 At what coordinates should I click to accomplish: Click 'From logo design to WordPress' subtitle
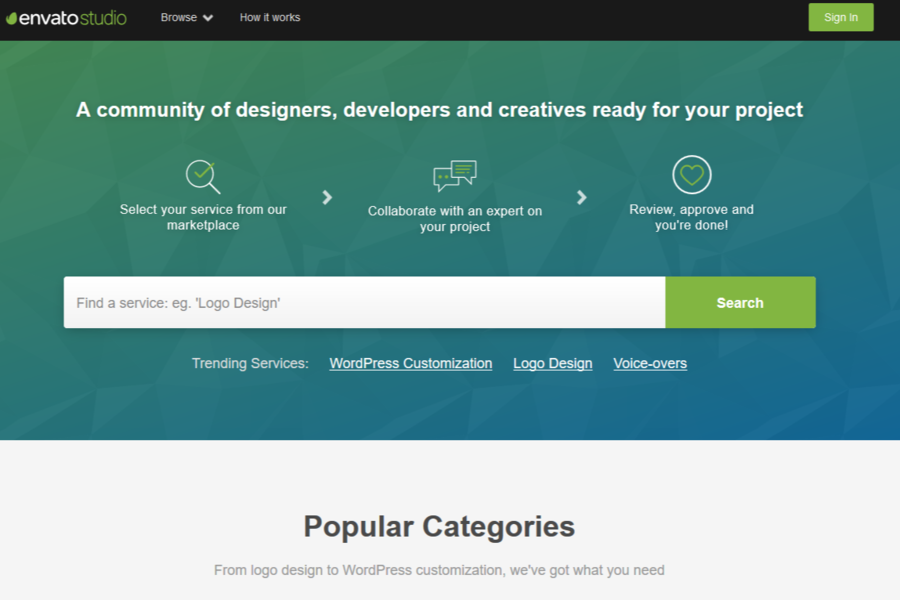tap(439, 570)
